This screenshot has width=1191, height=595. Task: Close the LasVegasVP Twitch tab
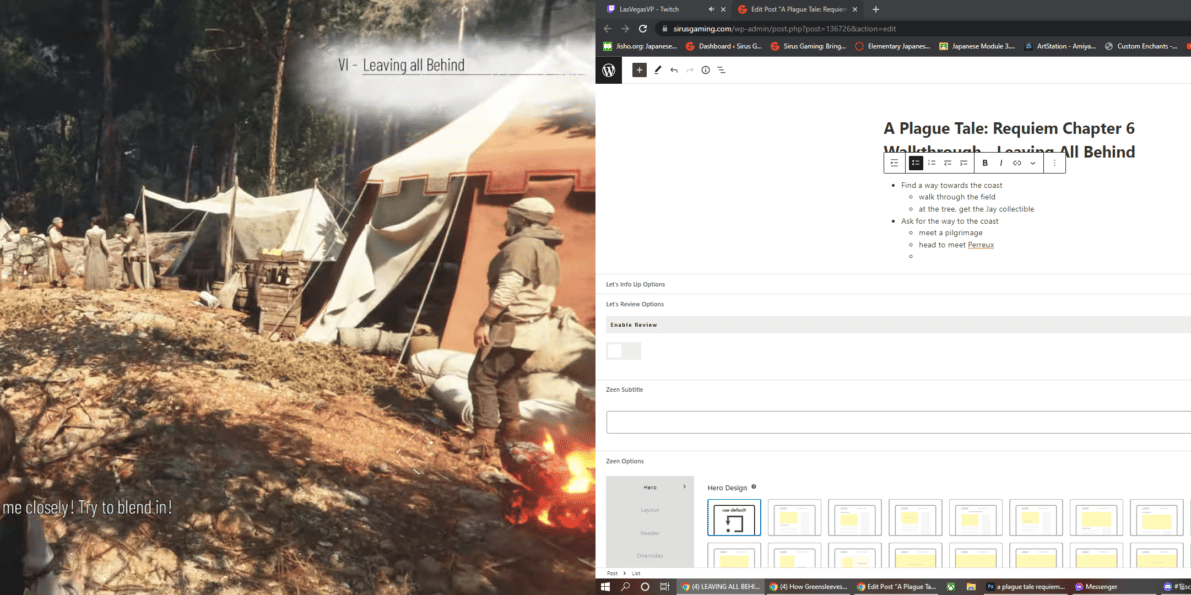(x=723, y=9)
